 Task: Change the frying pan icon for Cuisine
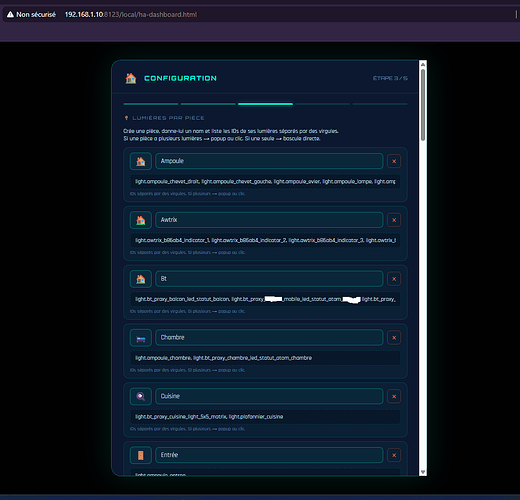pos(141,396)
